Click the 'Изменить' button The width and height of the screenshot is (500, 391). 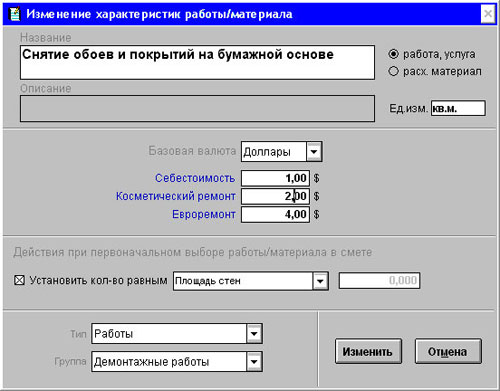point(368,351)
